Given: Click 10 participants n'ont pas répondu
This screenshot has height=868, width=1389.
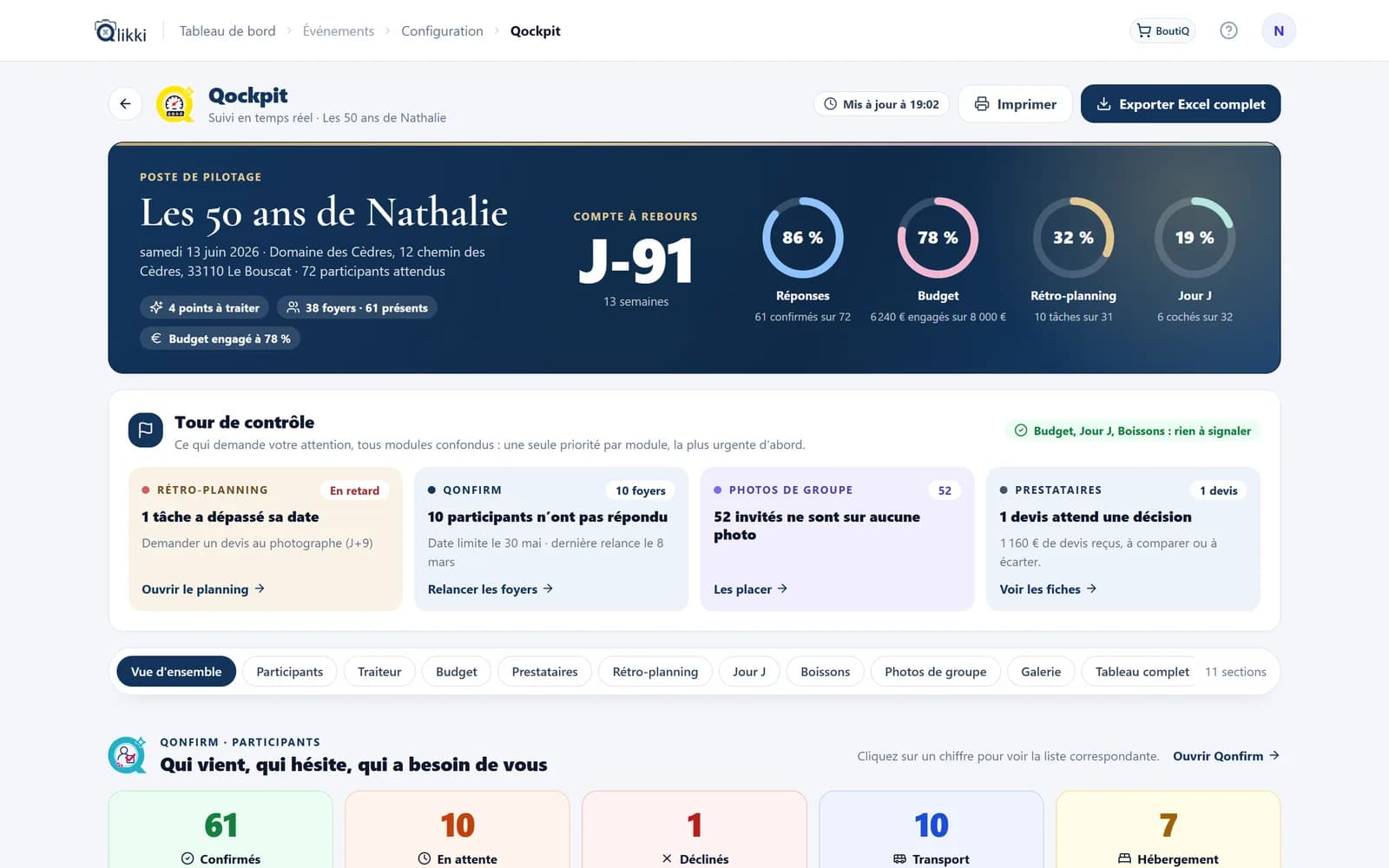Looking at the screenshot, I should click(548, 516).
